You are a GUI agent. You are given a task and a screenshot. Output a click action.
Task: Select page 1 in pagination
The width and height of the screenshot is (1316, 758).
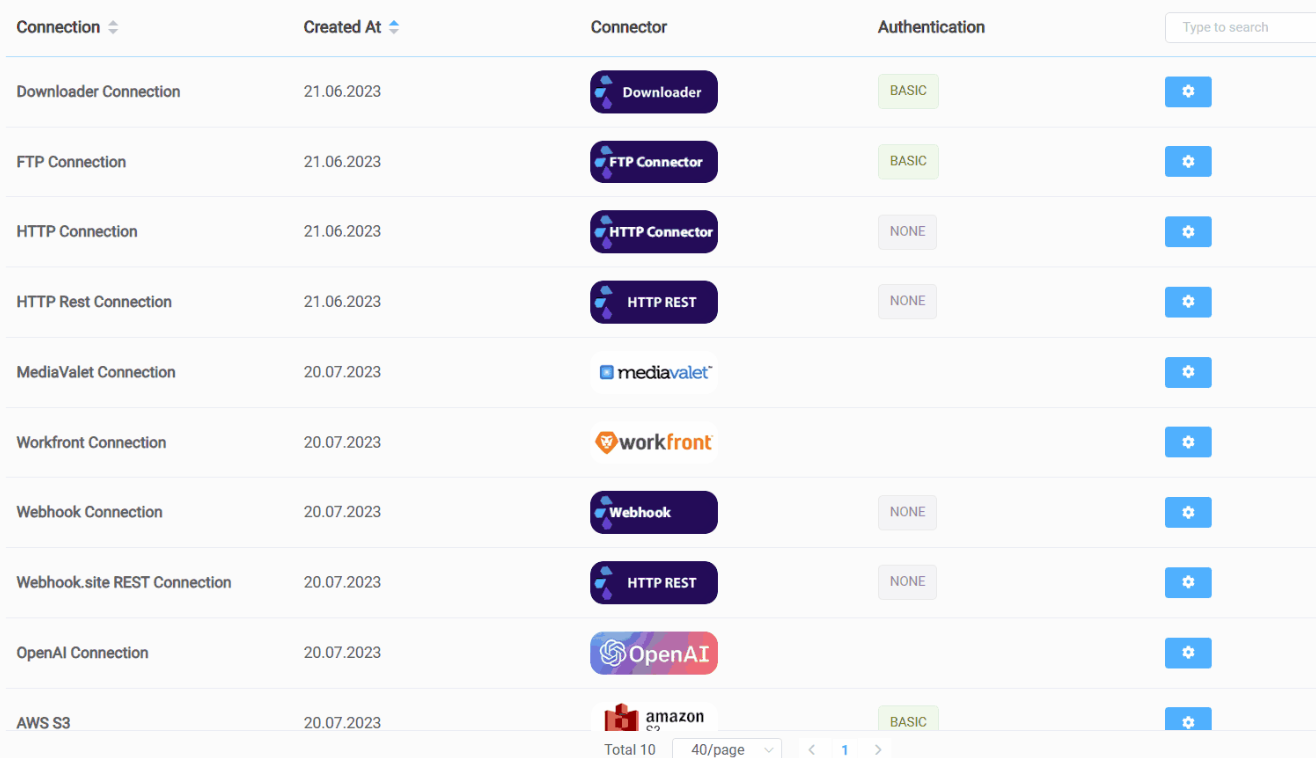(845, 749)
